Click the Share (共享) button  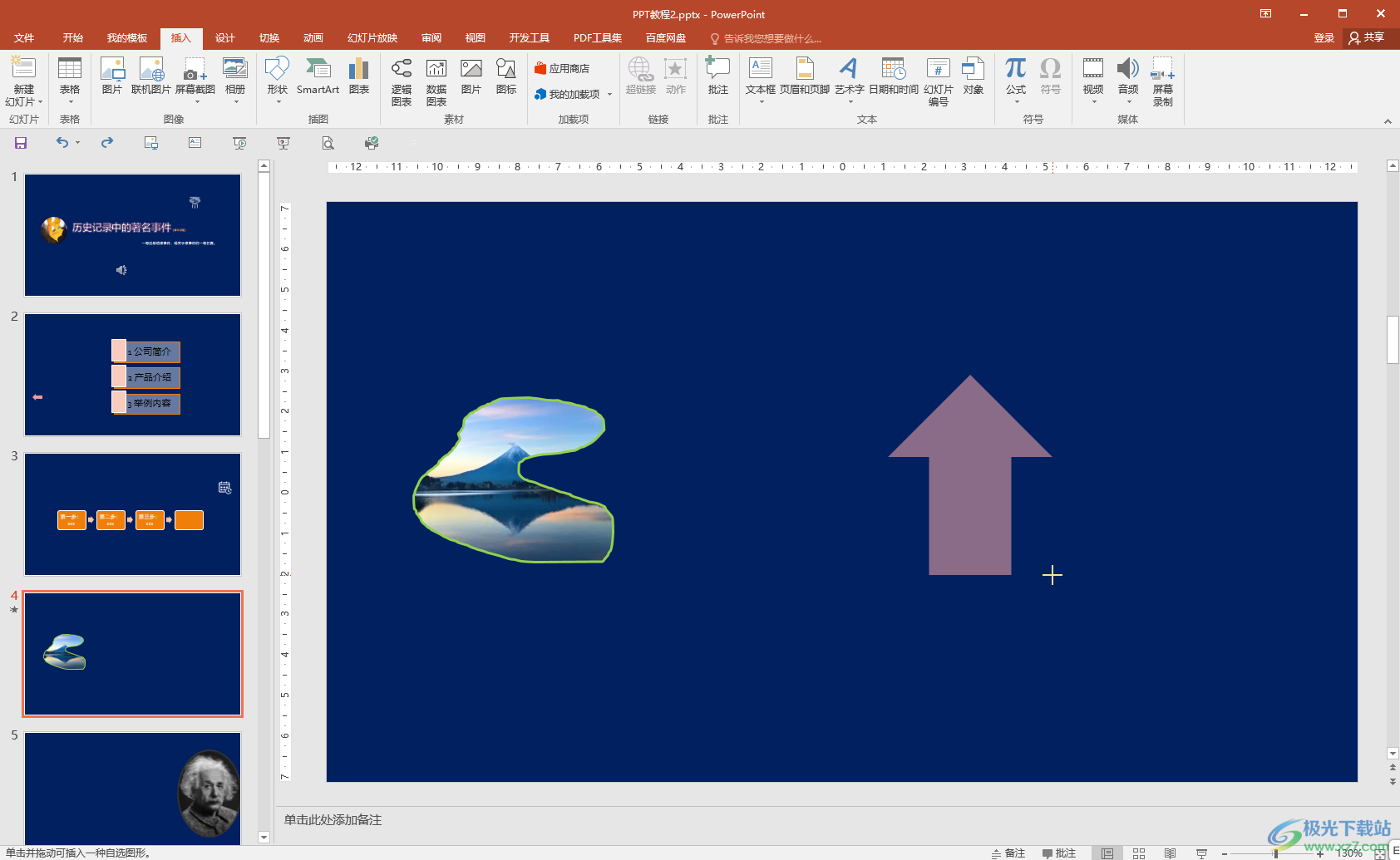1367,38
